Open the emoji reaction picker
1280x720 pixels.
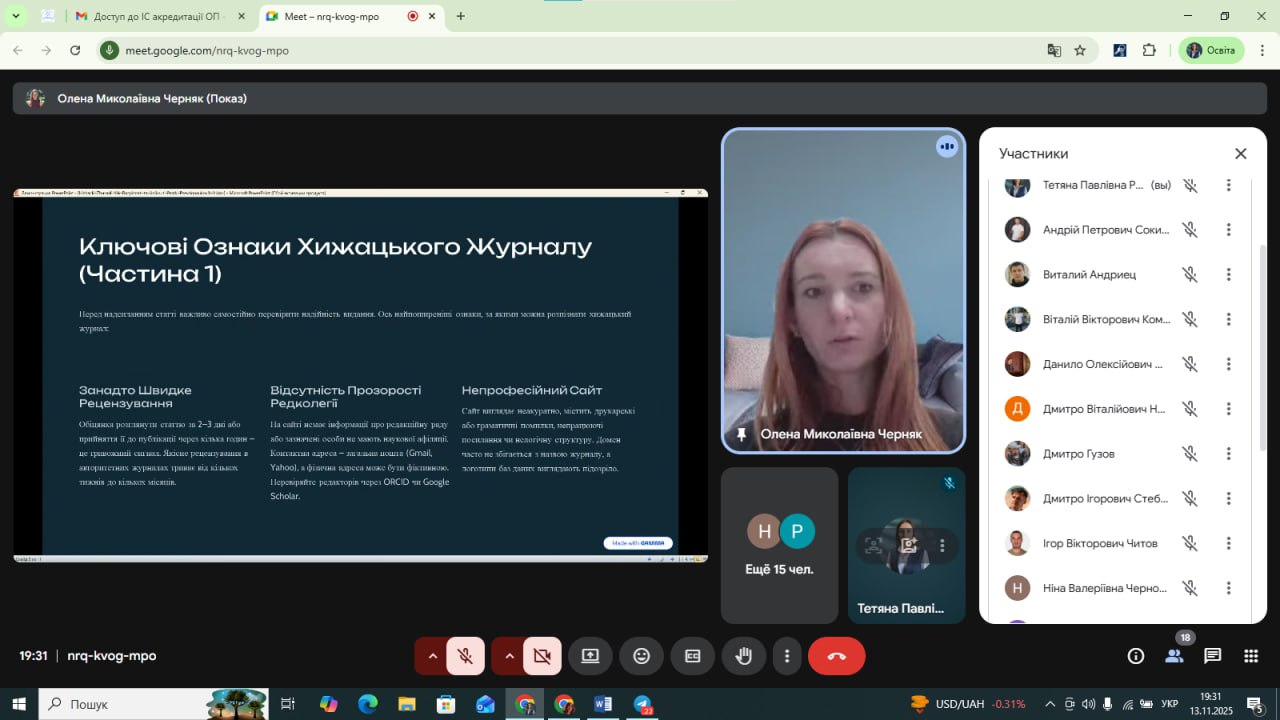641,656
